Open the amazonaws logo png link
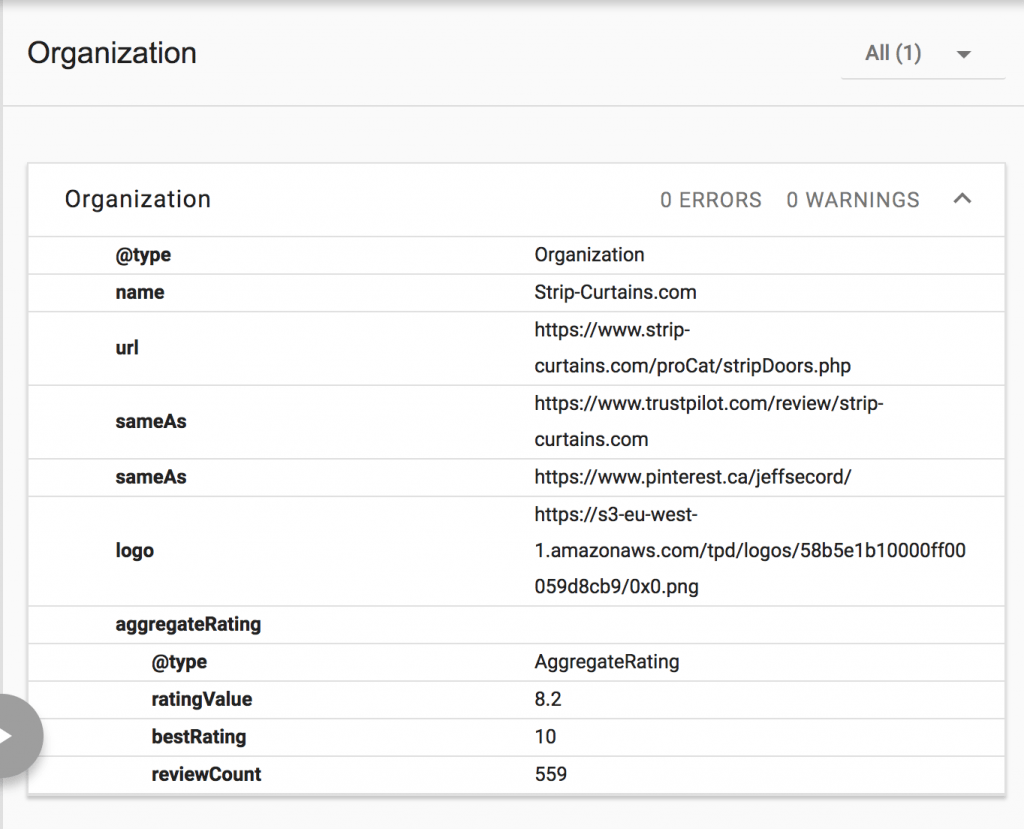The width and height of the screenshot is (1024, 829). point(750,551)
